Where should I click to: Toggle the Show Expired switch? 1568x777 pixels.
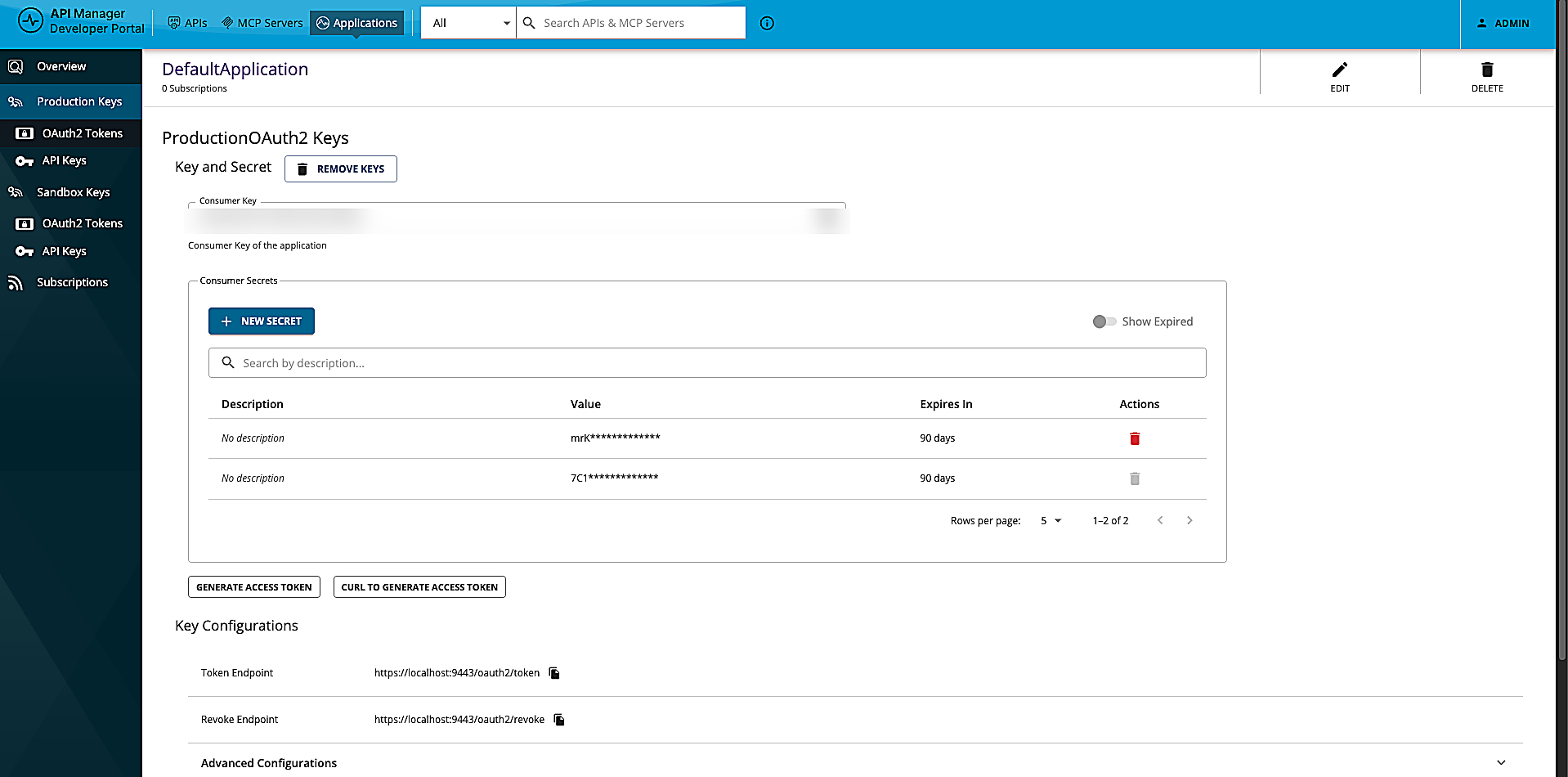pos(1104,321)
